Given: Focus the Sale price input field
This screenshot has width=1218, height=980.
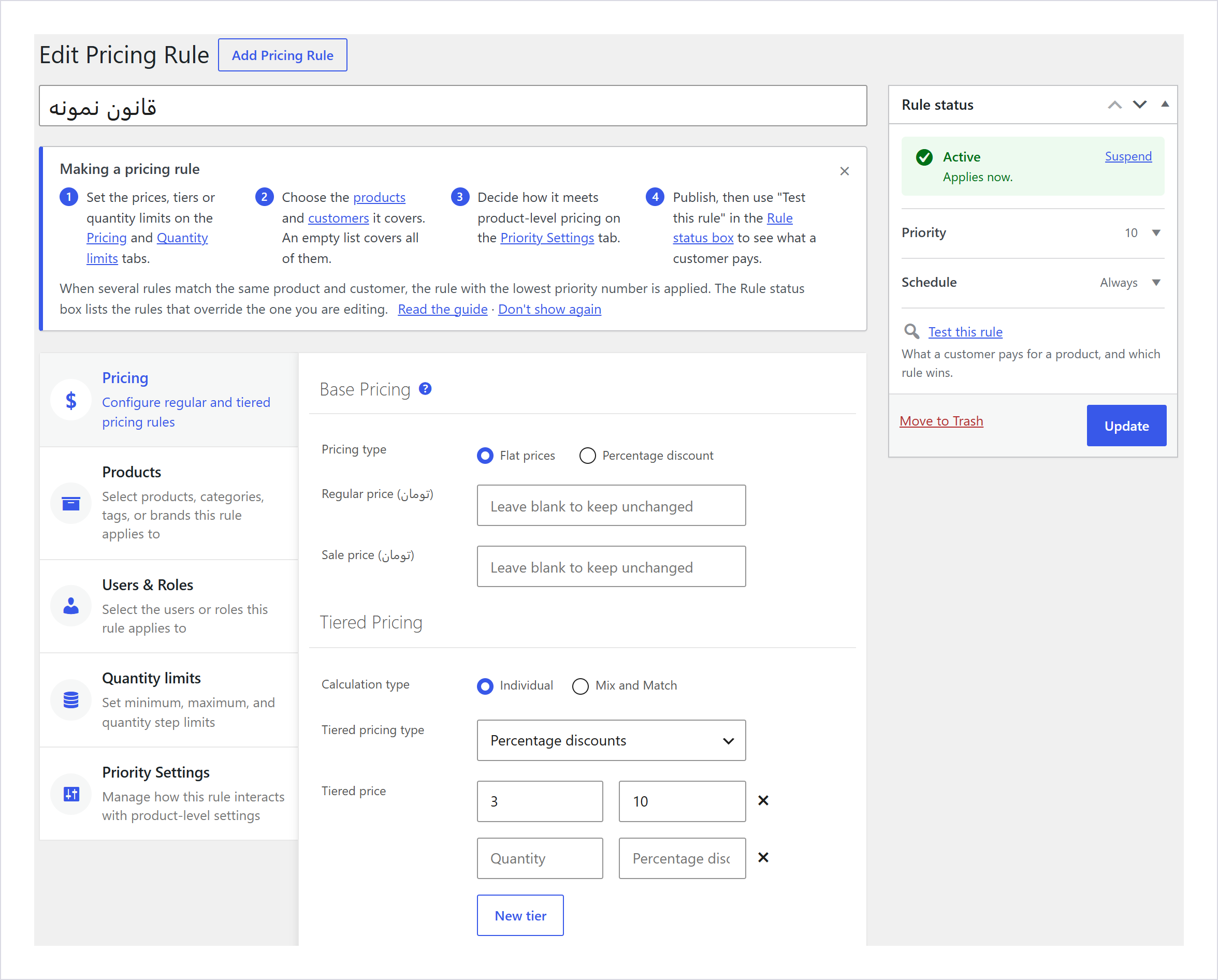Looking at the screenshot, I should click(x=611, y=566).
